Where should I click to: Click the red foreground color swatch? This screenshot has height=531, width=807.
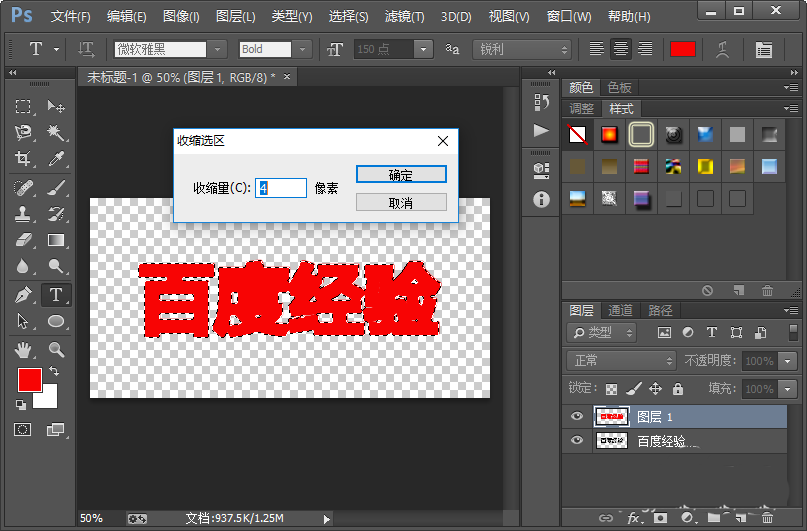click(x=30, y=380)
